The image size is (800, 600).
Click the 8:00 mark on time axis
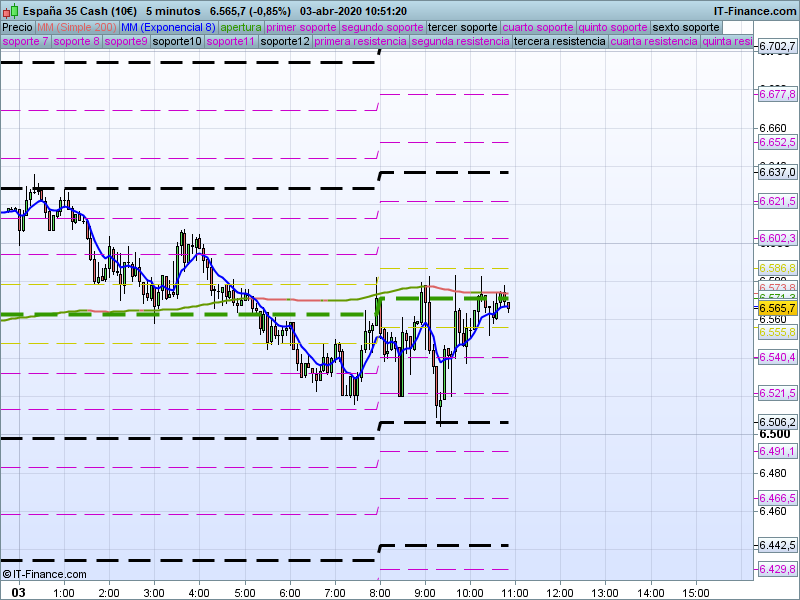tap(380, 592)
